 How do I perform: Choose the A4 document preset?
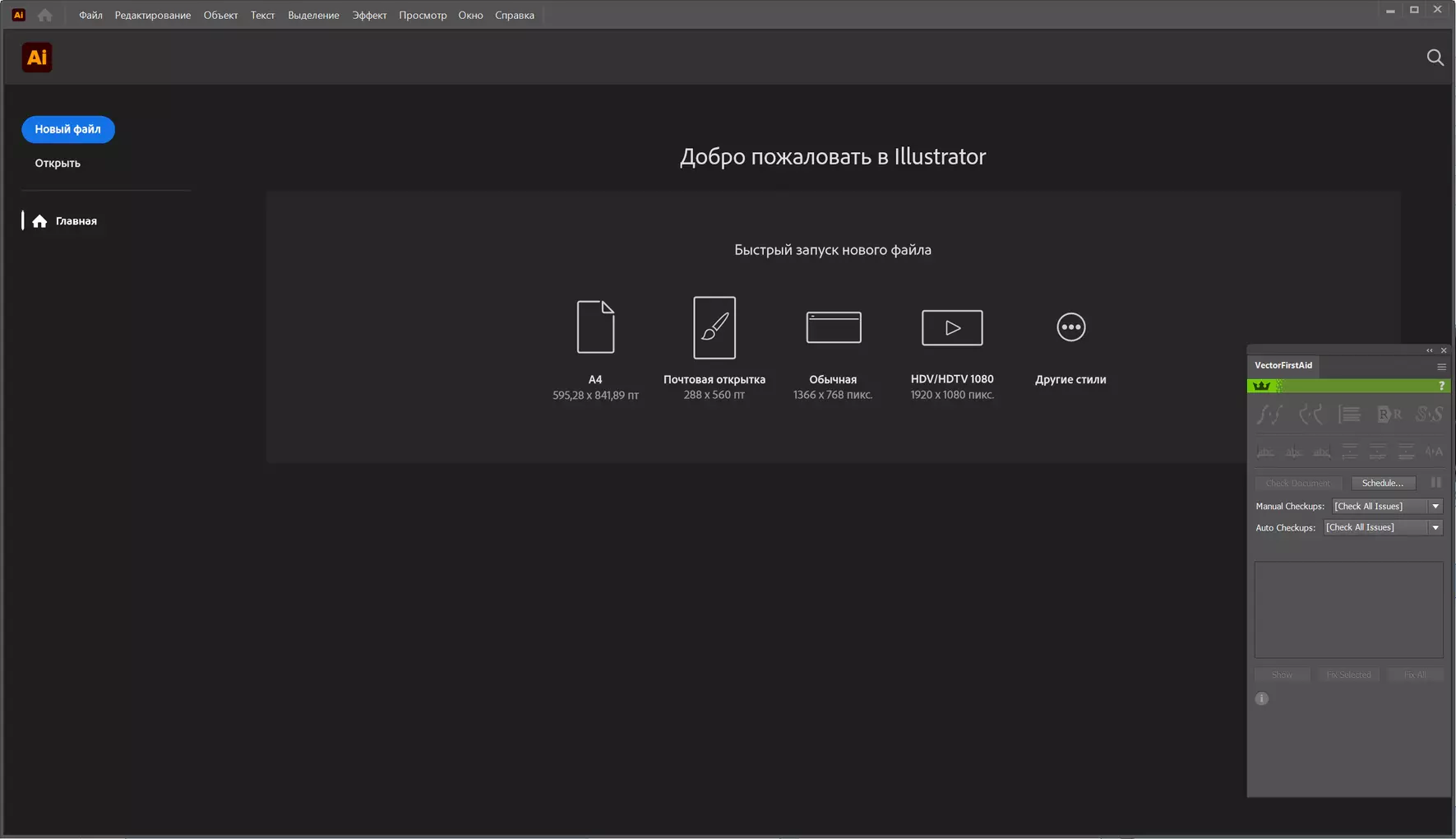pyautogui.click(x=595, y=350)
